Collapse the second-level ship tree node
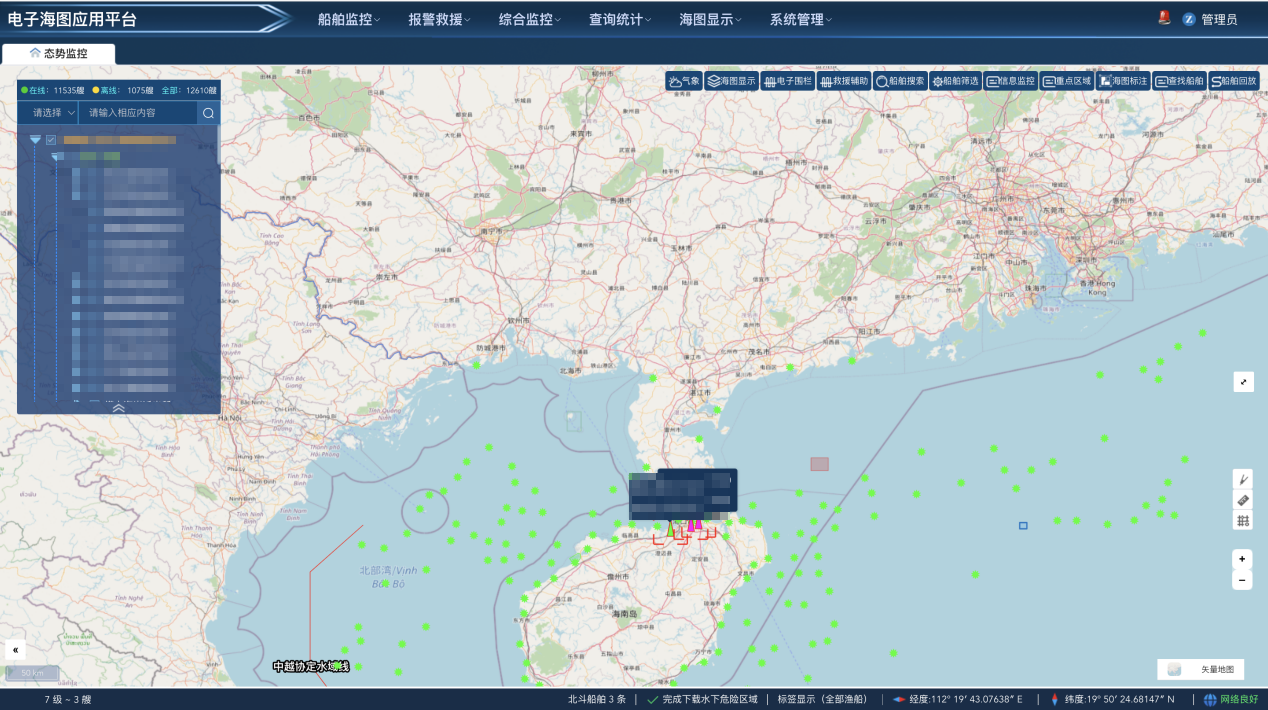1268x710 pixels. pyautogui.click(x=56, y=157)
